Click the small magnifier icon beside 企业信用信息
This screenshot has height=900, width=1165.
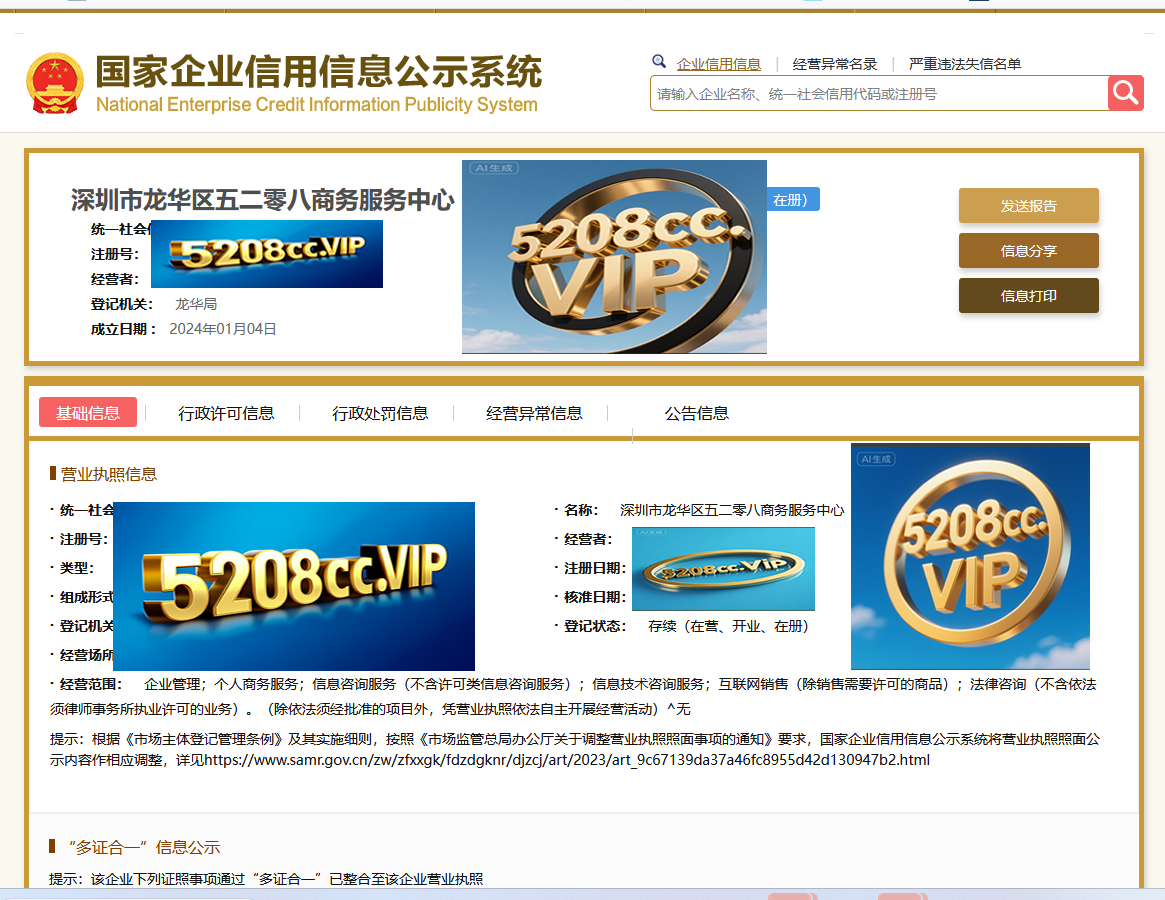[x=659, y=61]
